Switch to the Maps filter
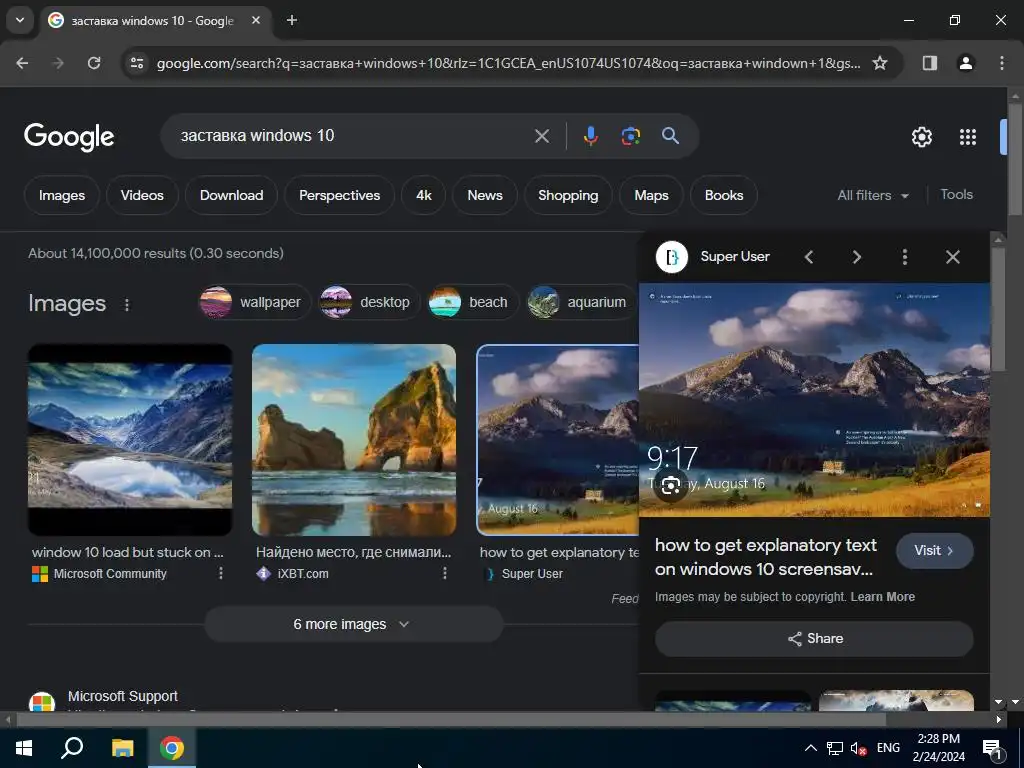This screenshot has height=768, width=1024. click(651, 195)
